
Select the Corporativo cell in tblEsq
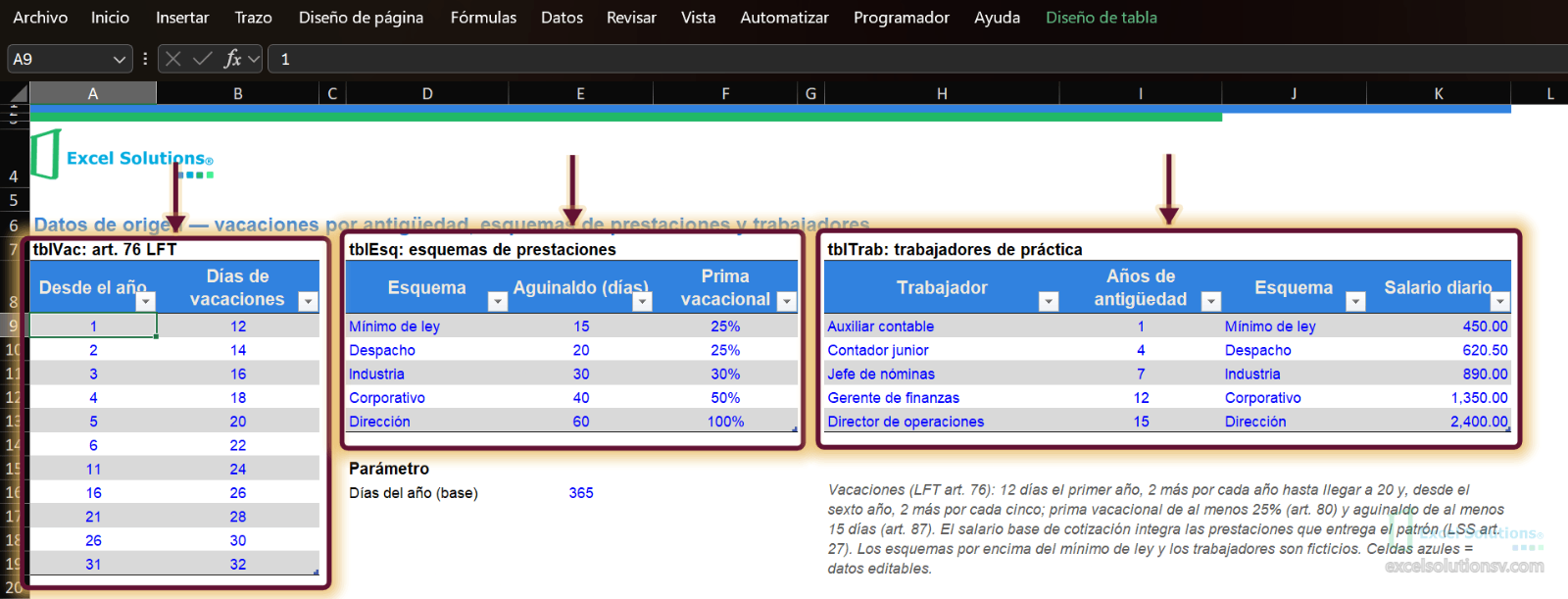tap(427, 398)
